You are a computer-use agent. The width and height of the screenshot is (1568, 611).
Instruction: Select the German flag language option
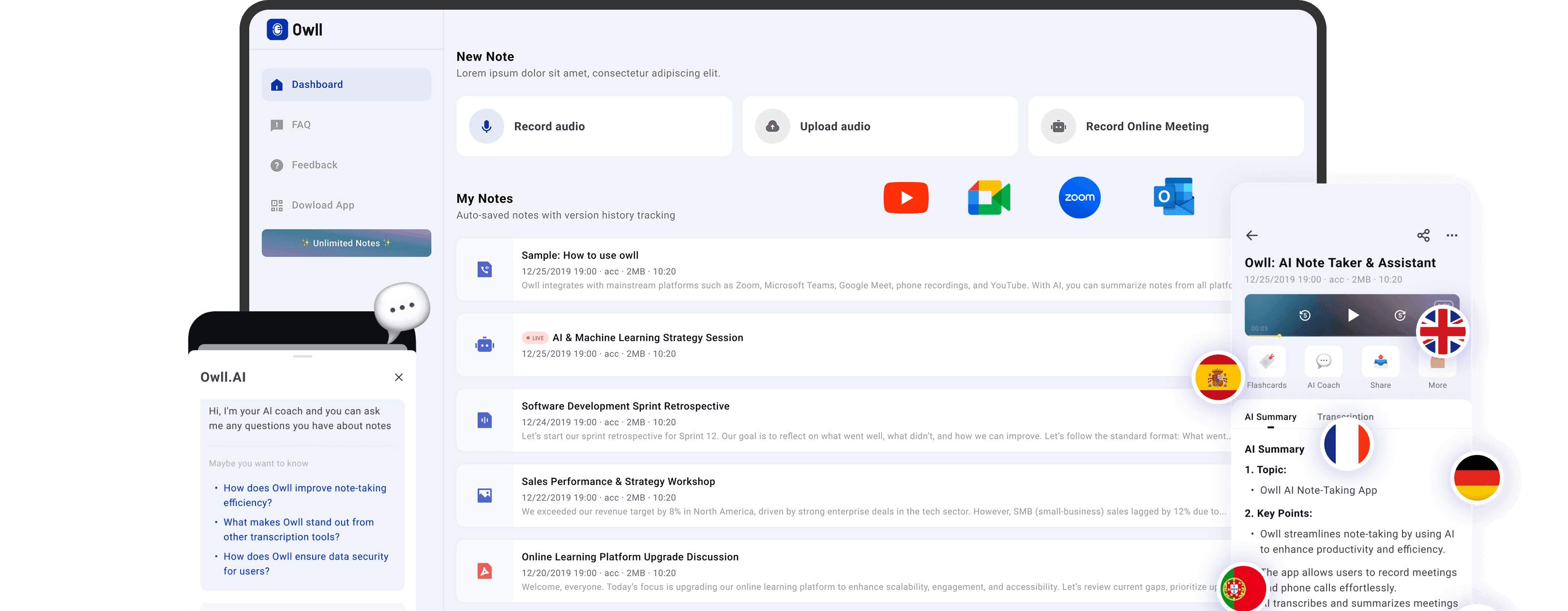point(1478,477)
